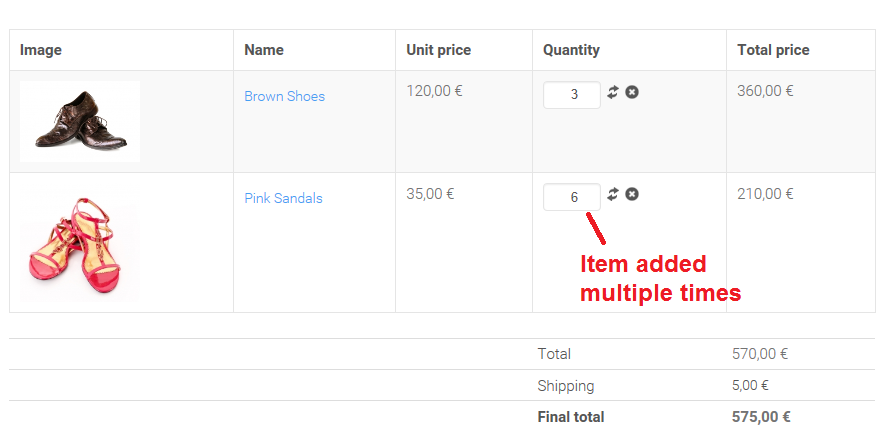
Task: Click the Brown Shoes product thumbnail
Action: 80,121
